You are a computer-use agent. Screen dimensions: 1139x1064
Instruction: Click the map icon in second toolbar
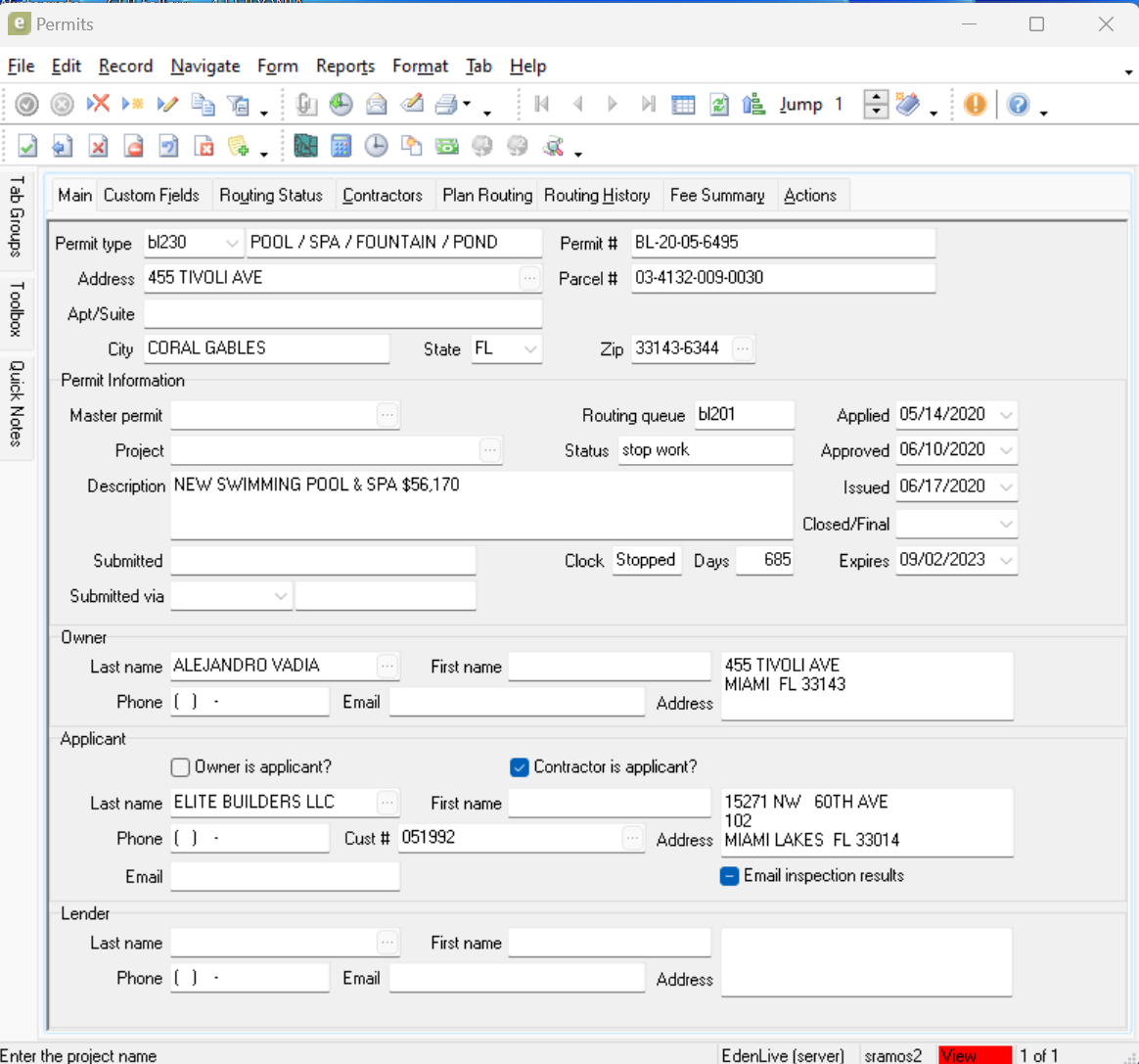pyautogui.click(x=305, y=146)
